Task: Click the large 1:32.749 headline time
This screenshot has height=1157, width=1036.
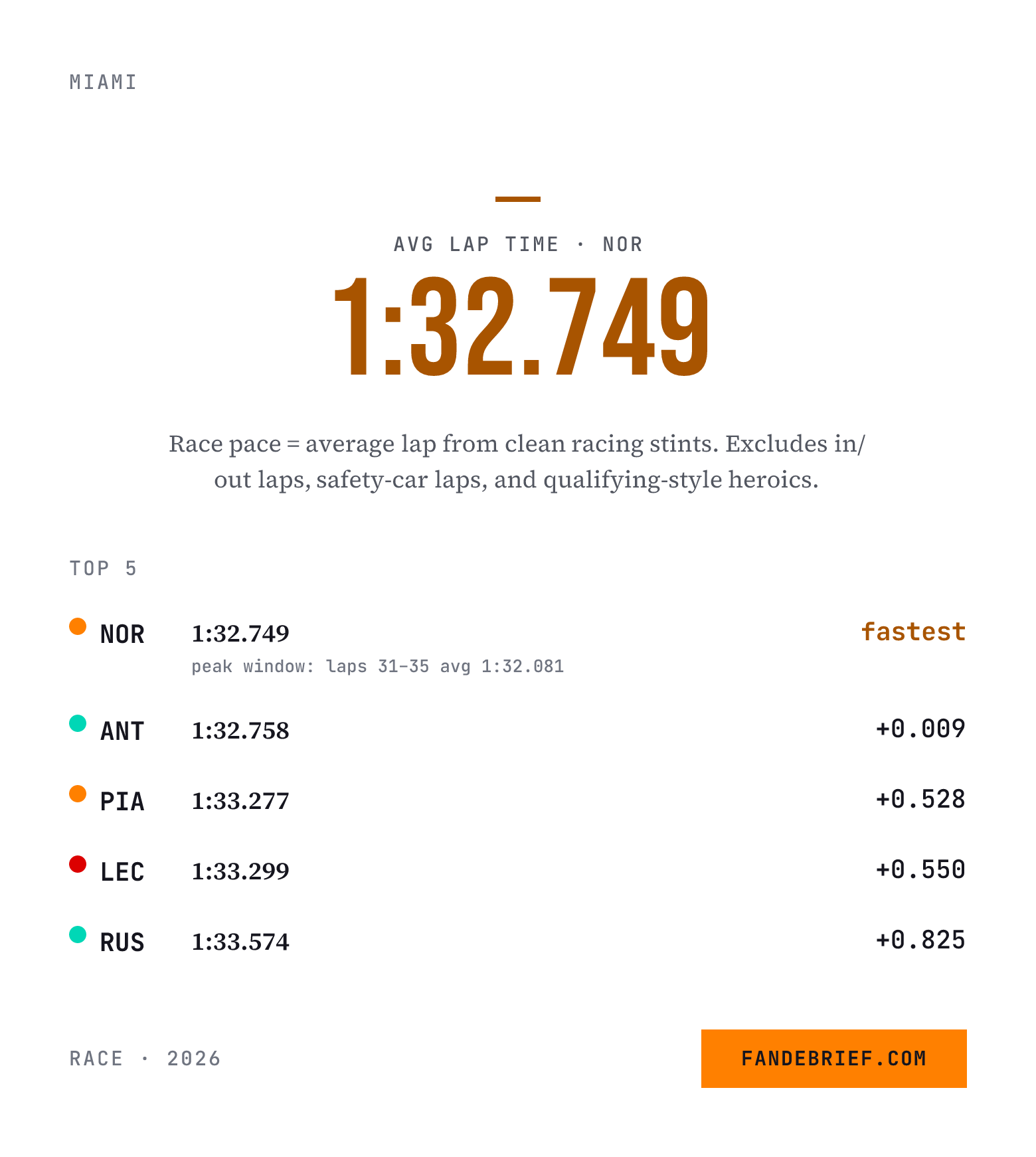Action: pyautogui.click(x=521, y=326)
